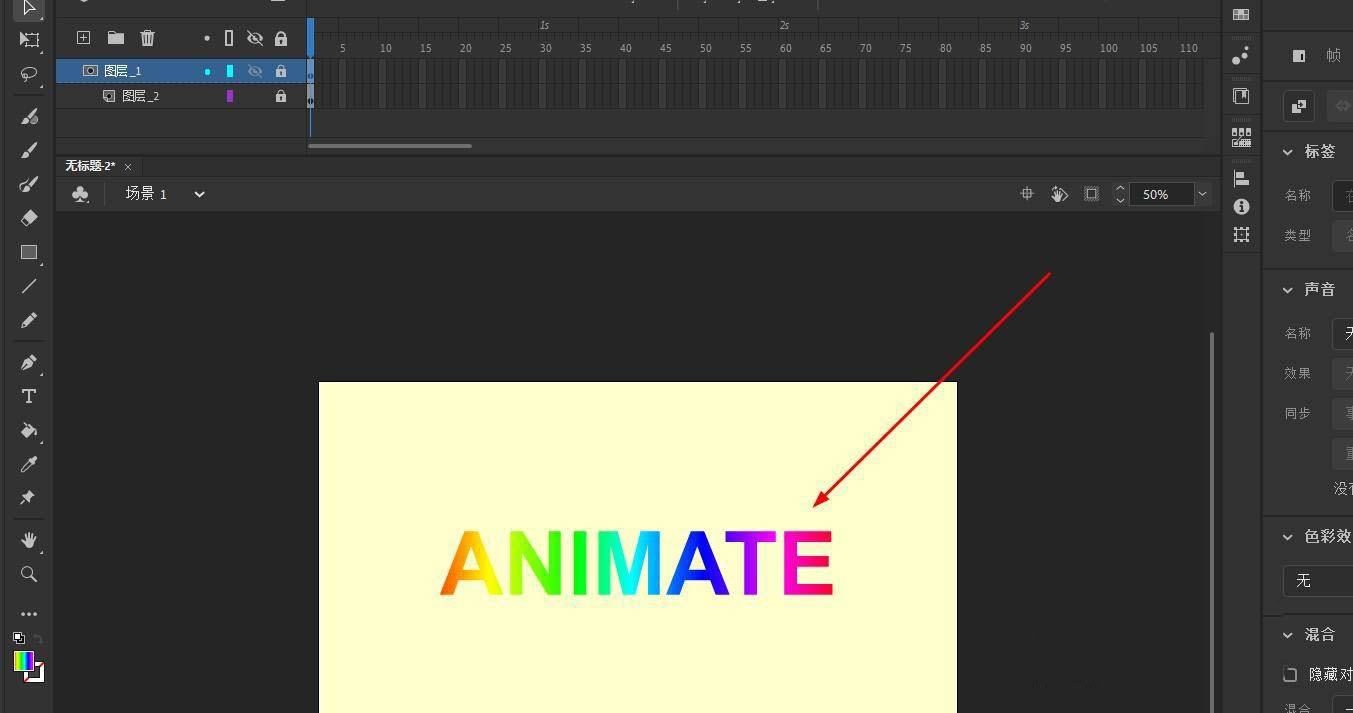Screen dimensions: 1353x713
Task: Unlock the 图层_1 layer lock
Action: click(281, 71)
